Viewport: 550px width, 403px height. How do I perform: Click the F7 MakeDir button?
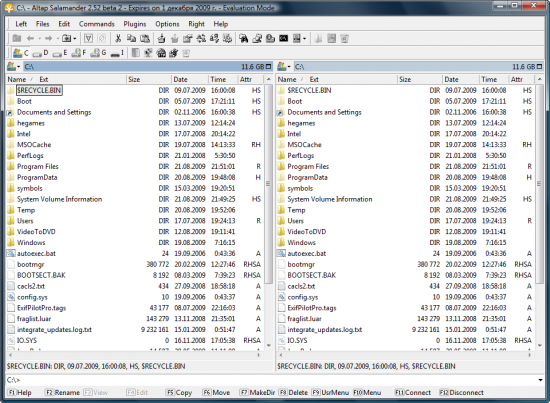coord(257,392)
